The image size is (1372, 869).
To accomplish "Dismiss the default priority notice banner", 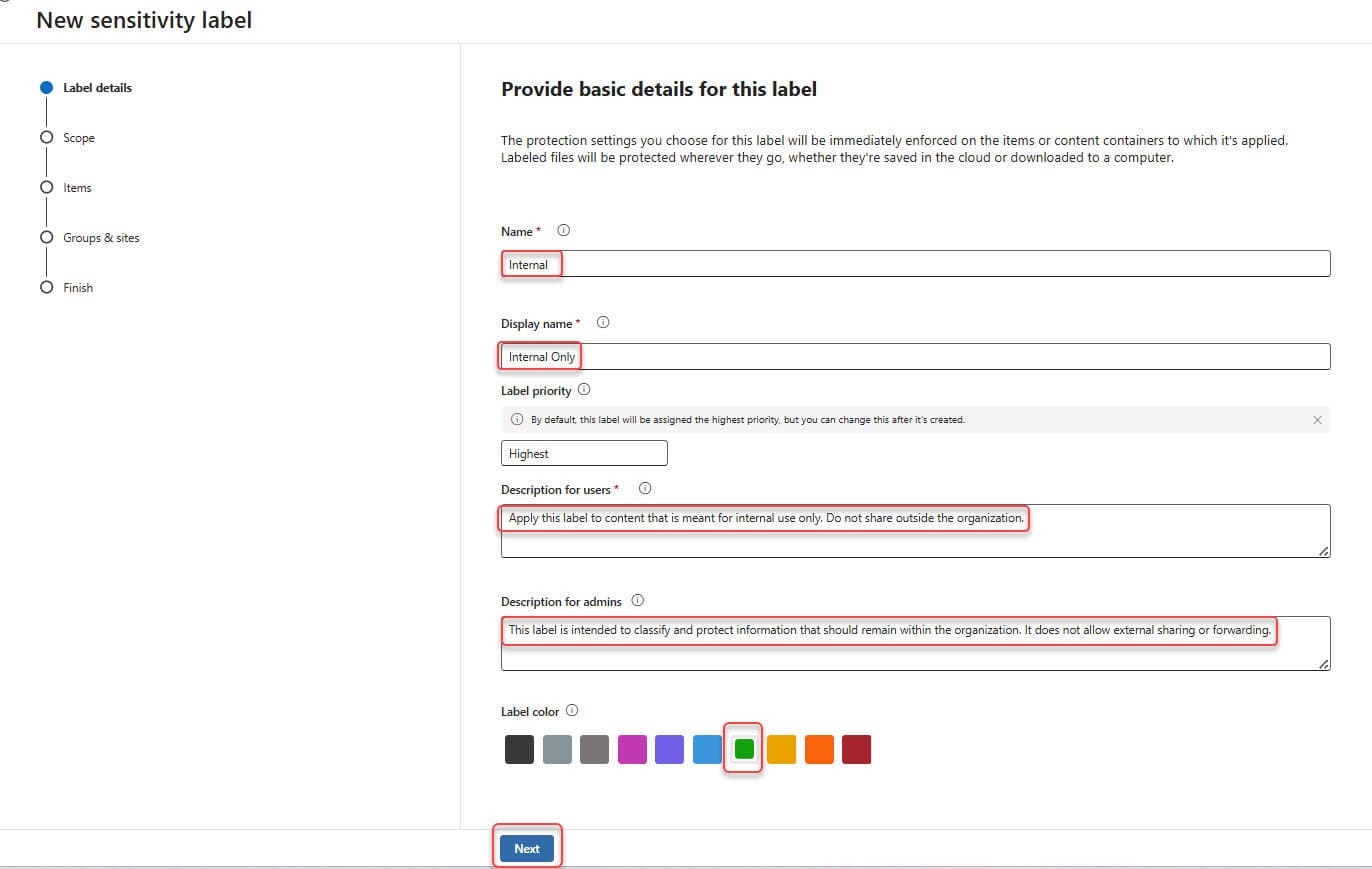I will click(1317, 420).
